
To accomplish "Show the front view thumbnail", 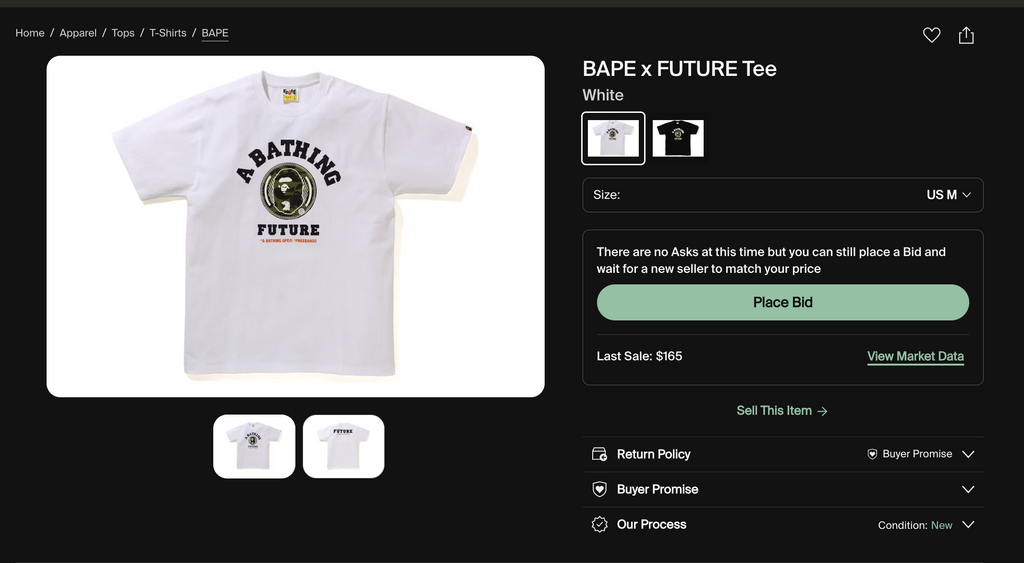I will [254, 446].
